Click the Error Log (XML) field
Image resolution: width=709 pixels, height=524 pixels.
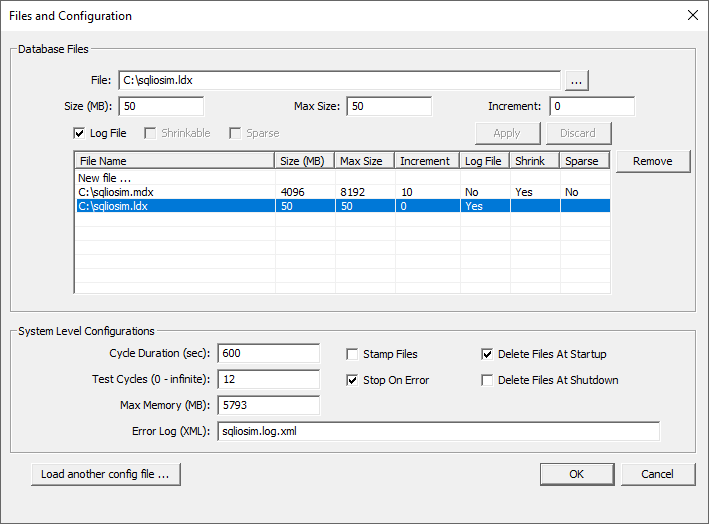pyautogui.click(x=439, y=431)
